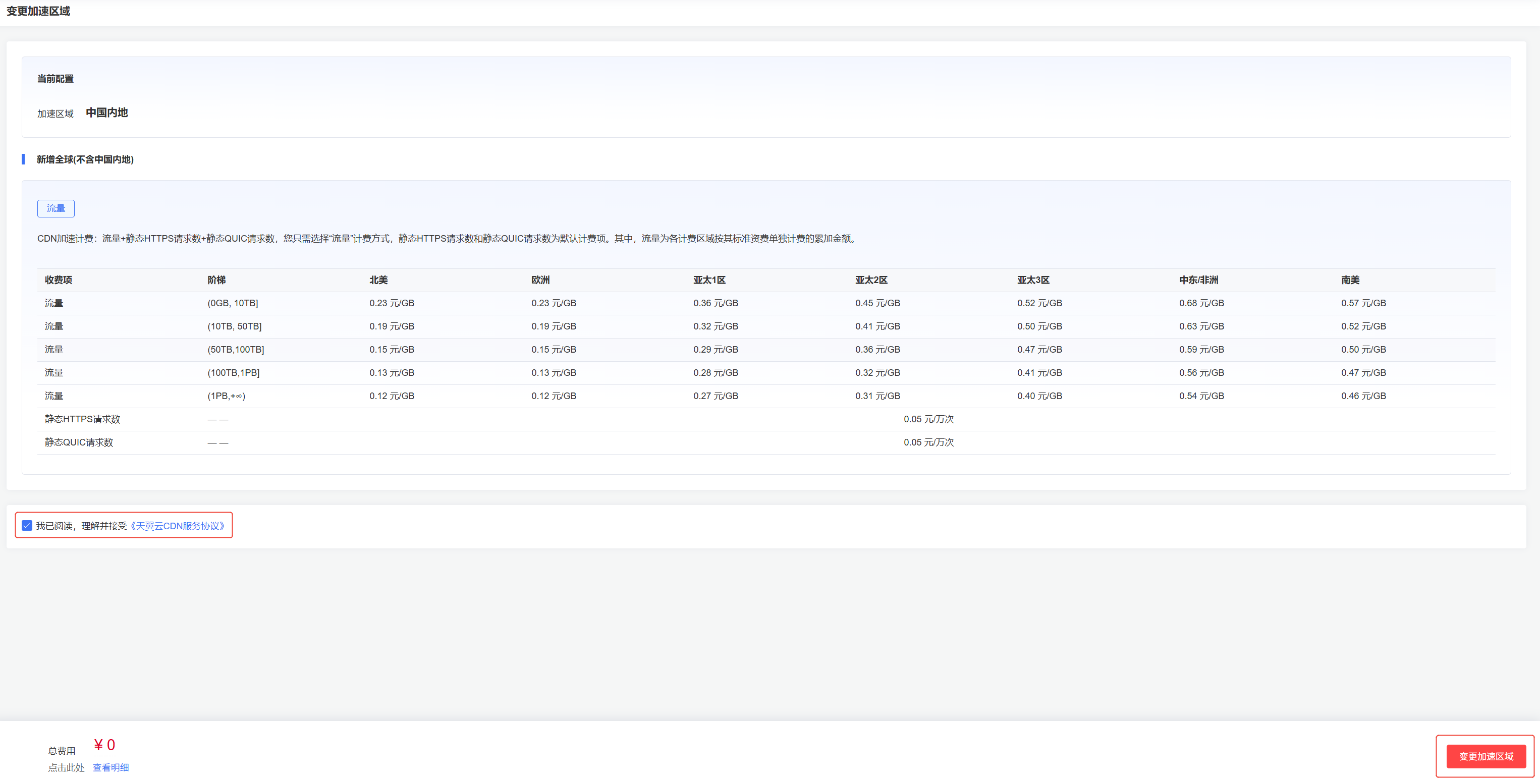Click the 亚太3区 column header
The image size is (1540, 784).
coord(1033,279)
